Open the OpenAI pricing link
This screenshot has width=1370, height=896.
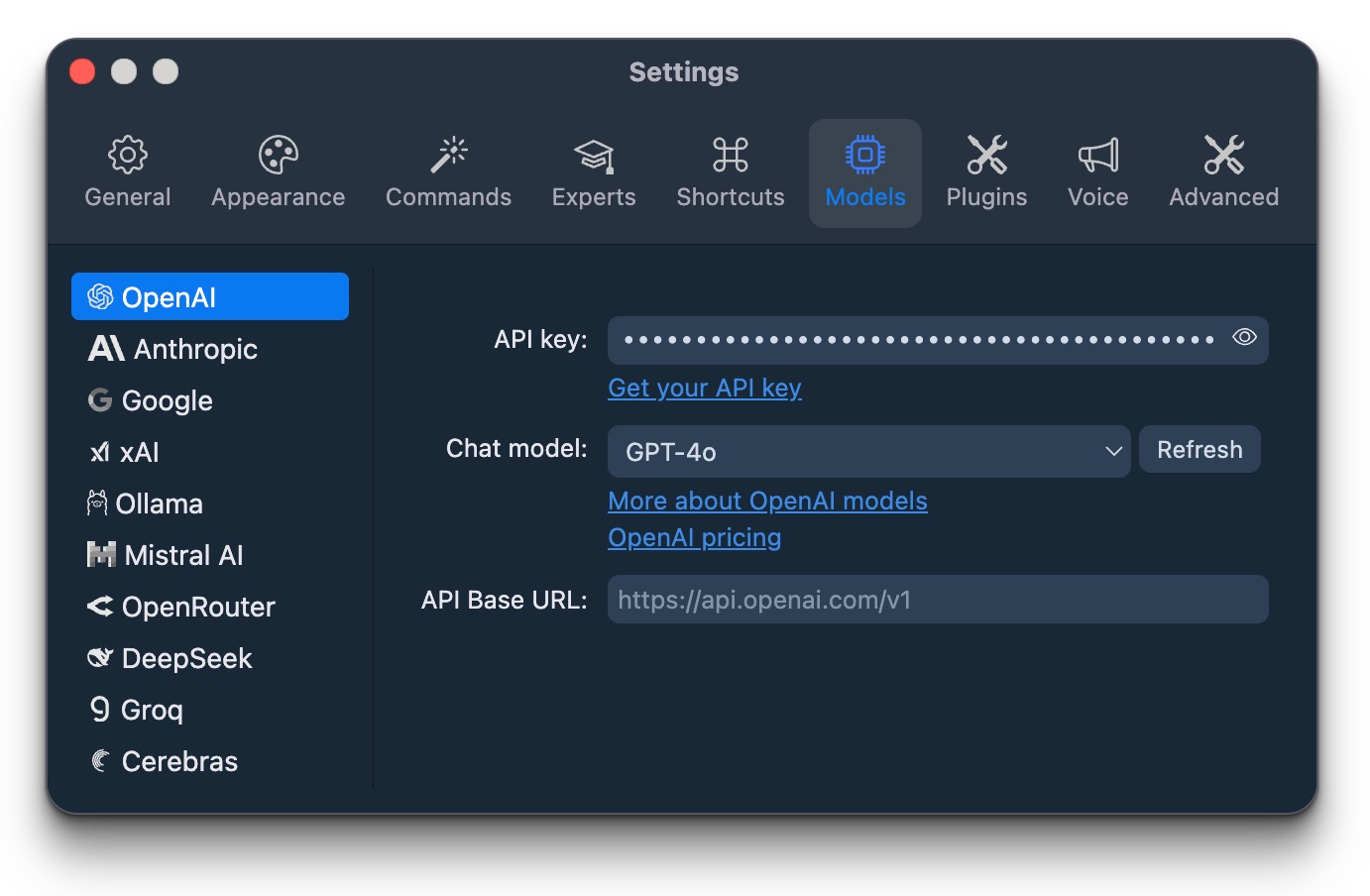(x=694, y=537)
